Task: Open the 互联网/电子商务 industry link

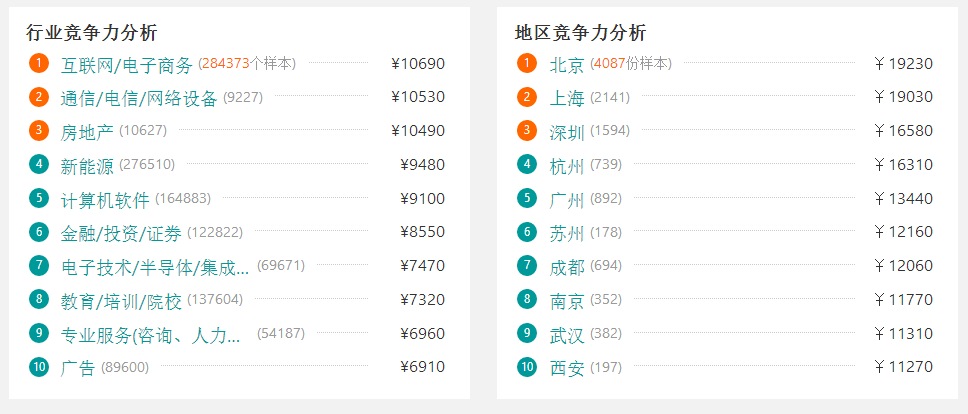Action: (127, 65)
